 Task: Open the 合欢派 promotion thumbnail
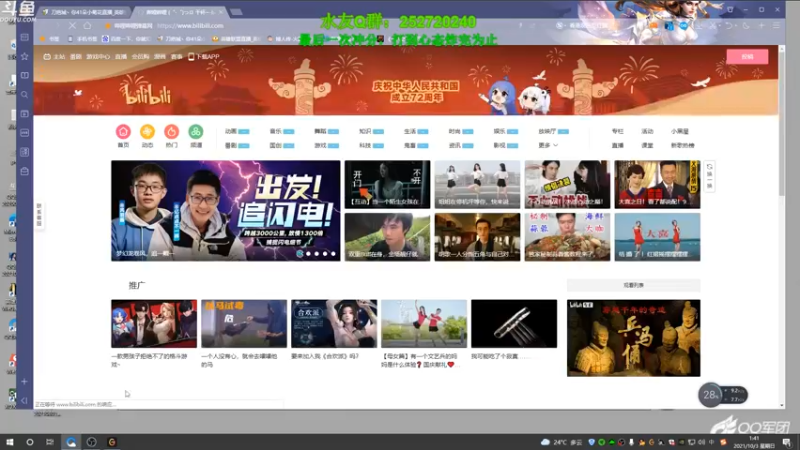click(x=334, y=323)
